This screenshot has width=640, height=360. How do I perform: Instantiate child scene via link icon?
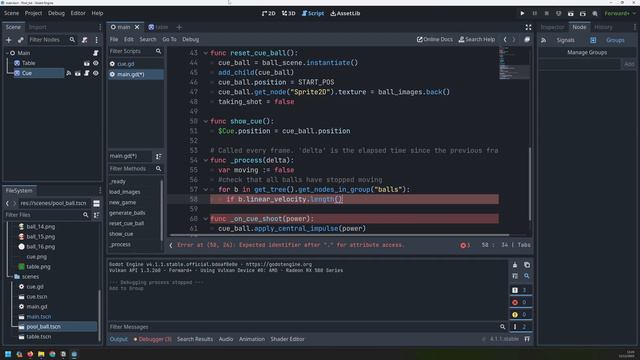[21, 40]
